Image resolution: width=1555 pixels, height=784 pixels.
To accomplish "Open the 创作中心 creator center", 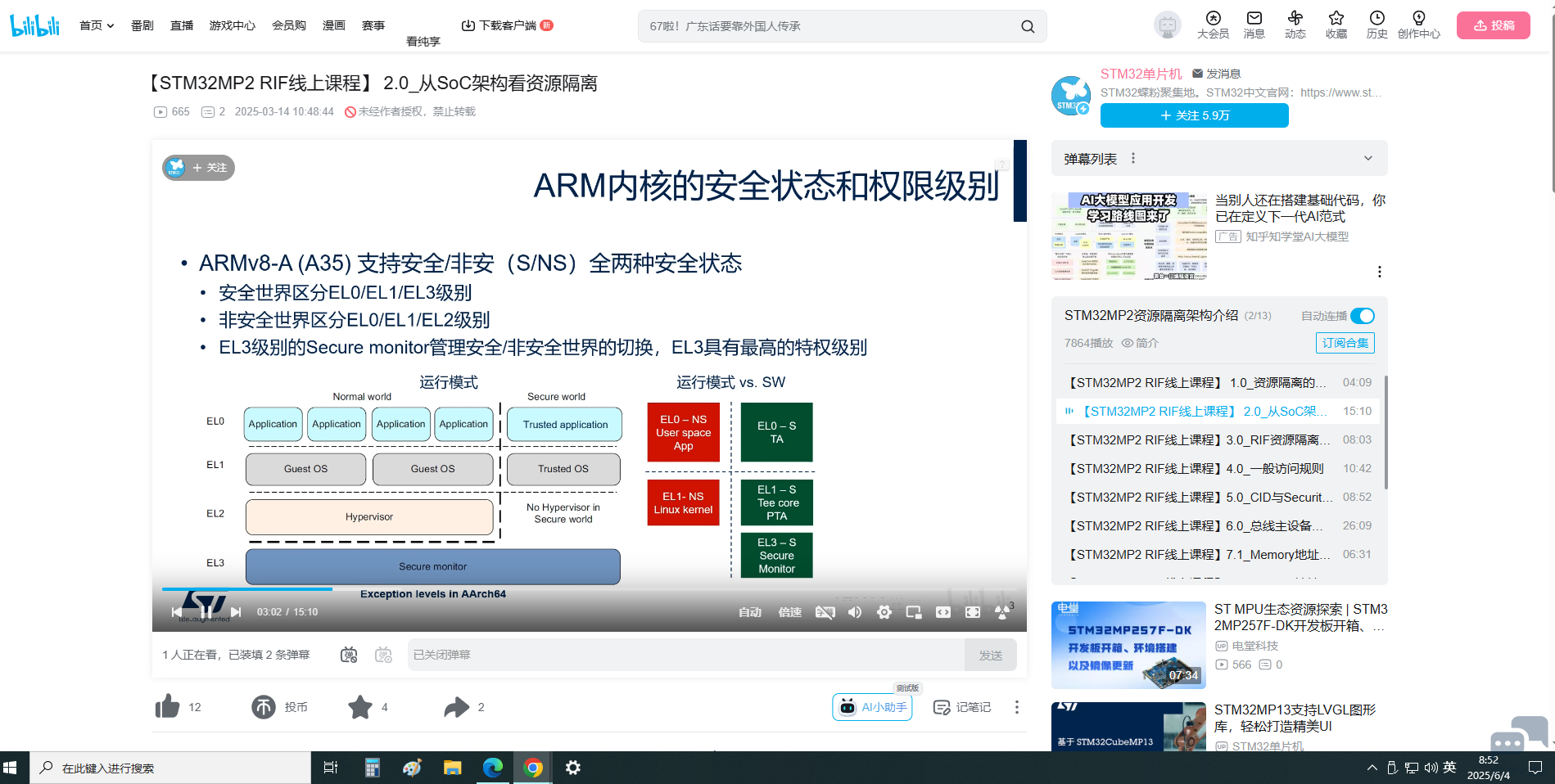I will (x=1418, y=25).
